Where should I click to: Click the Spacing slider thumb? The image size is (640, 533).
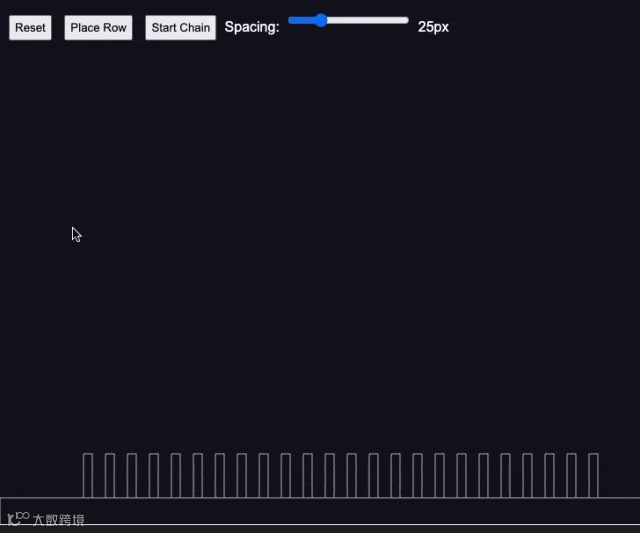click(321, 20)
